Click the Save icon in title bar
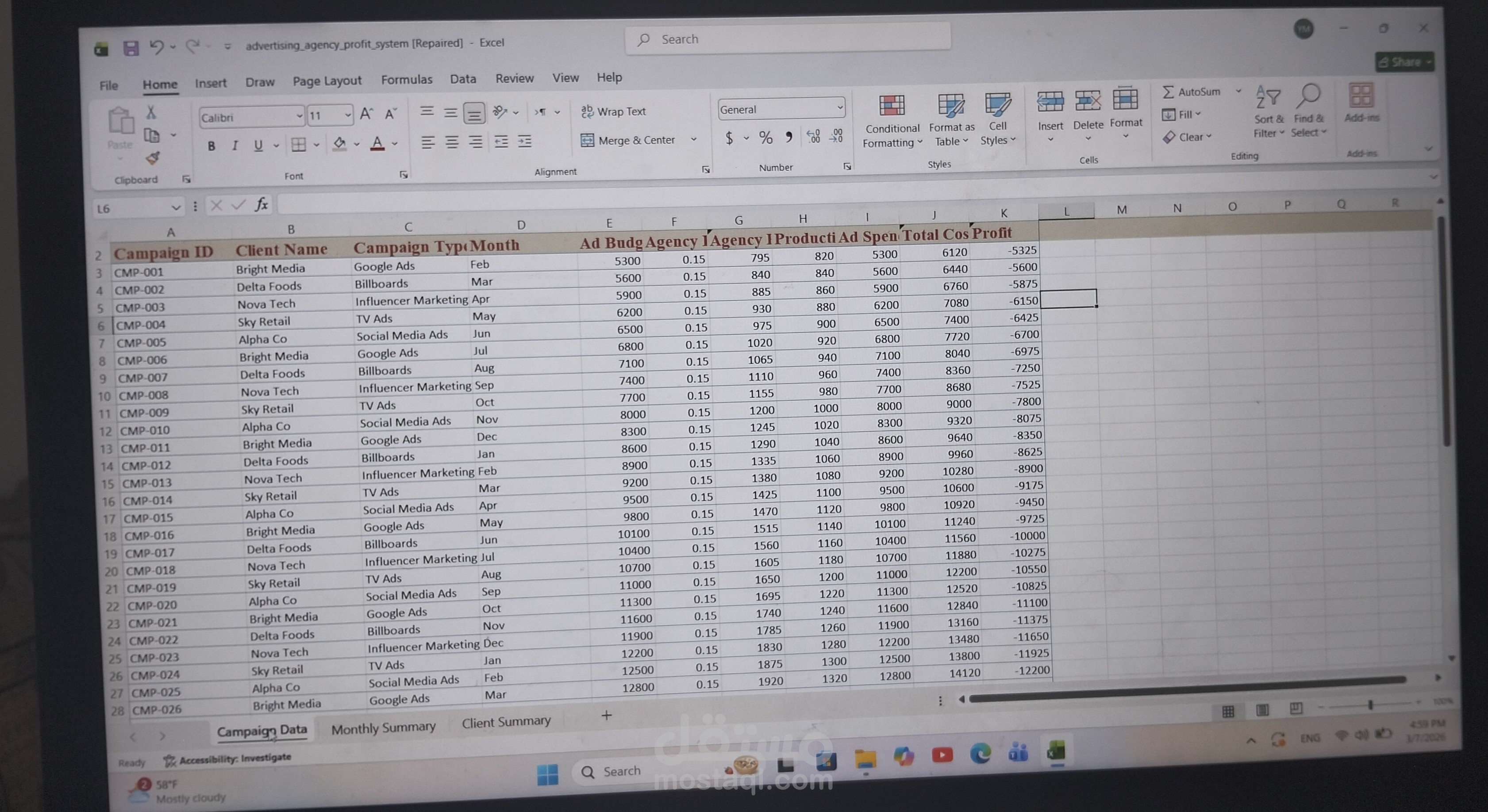This screenshot has width=1488, height=812. pyautogui.click(x=131, y=48)
